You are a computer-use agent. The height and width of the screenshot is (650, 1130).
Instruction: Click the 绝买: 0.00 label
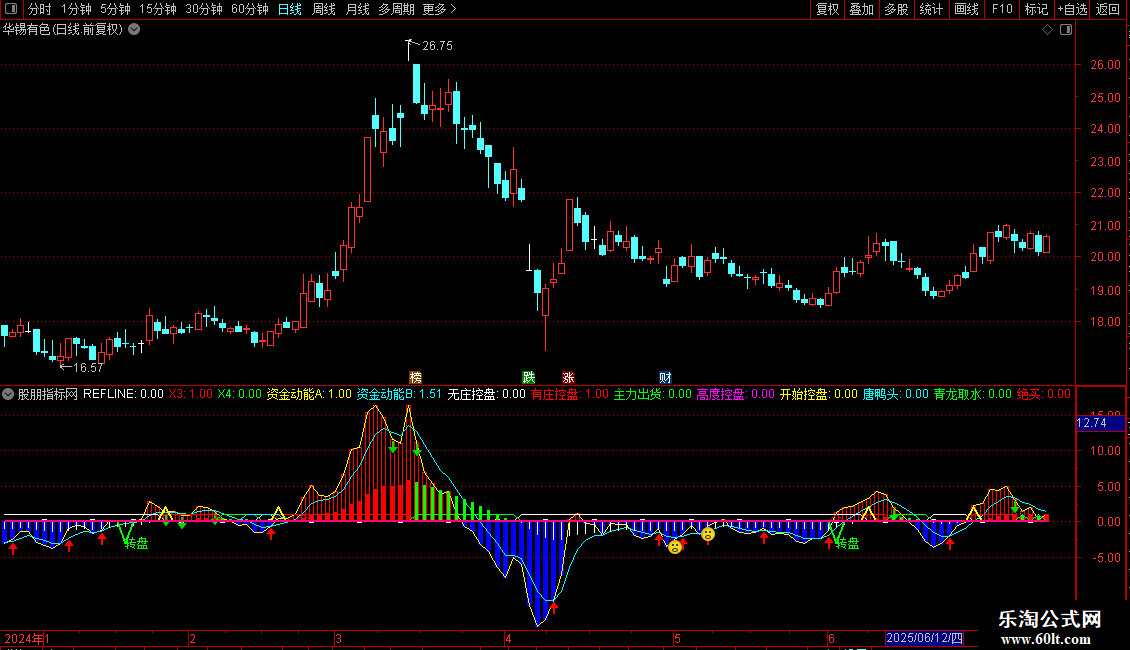click(x=1044, y=394)
